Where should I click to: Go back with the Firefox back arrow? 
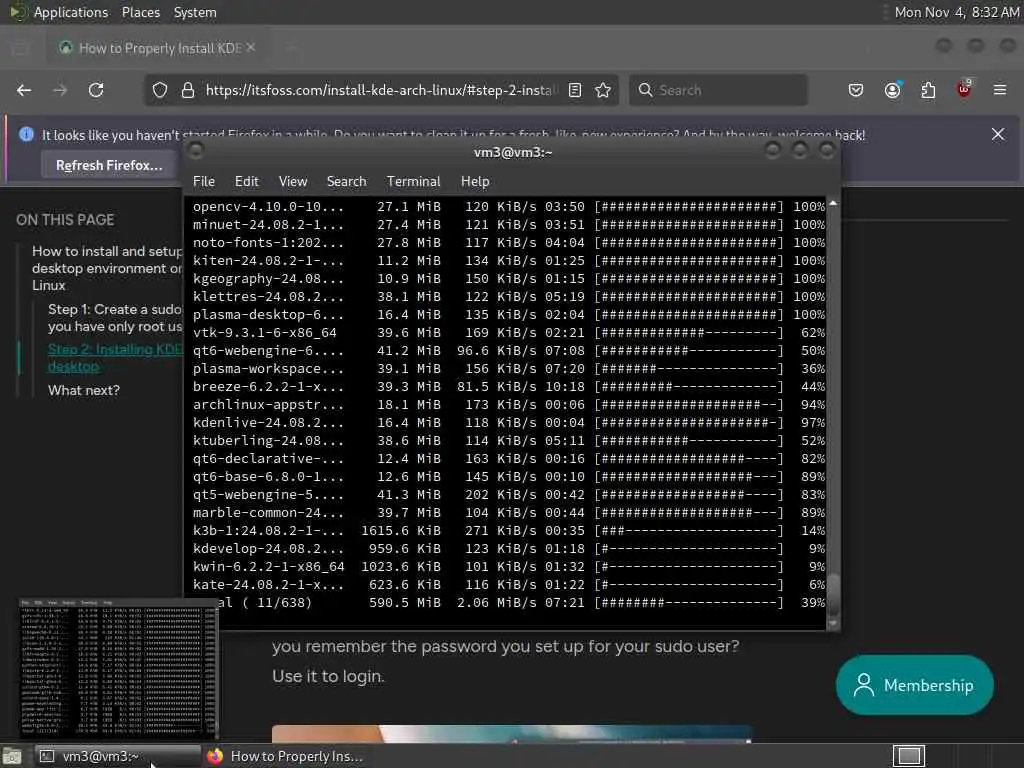(x=24, y=90)
